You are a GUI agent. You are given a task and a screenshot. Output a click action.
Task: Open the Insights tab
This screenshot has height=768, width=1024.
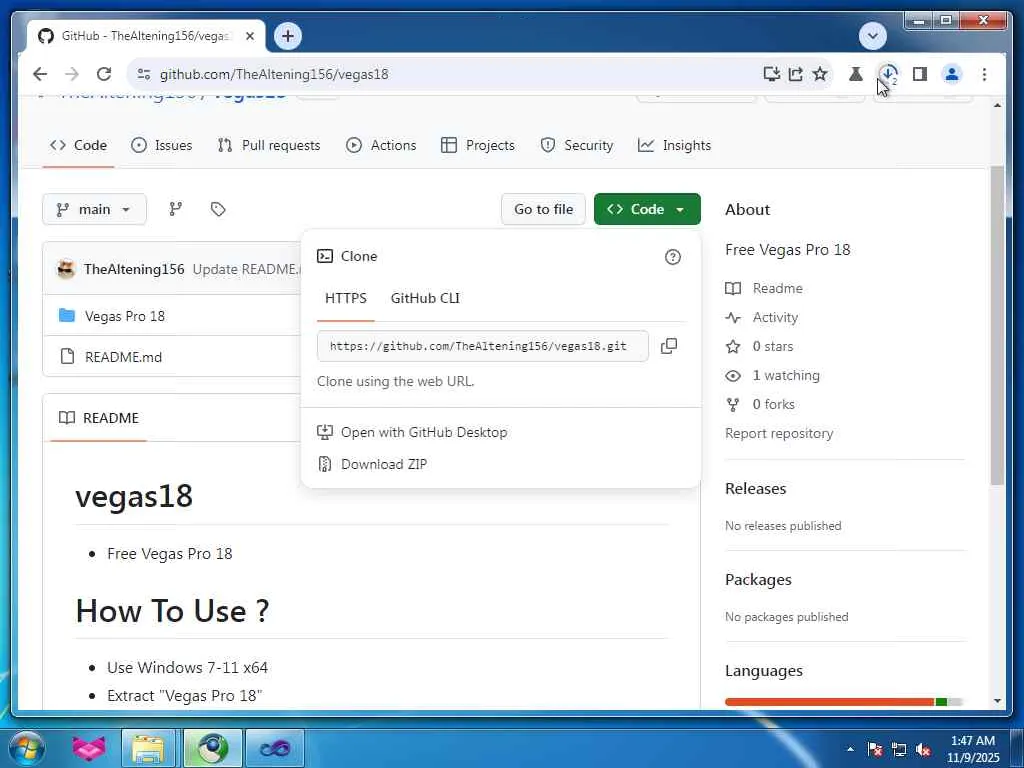point(674,145)
